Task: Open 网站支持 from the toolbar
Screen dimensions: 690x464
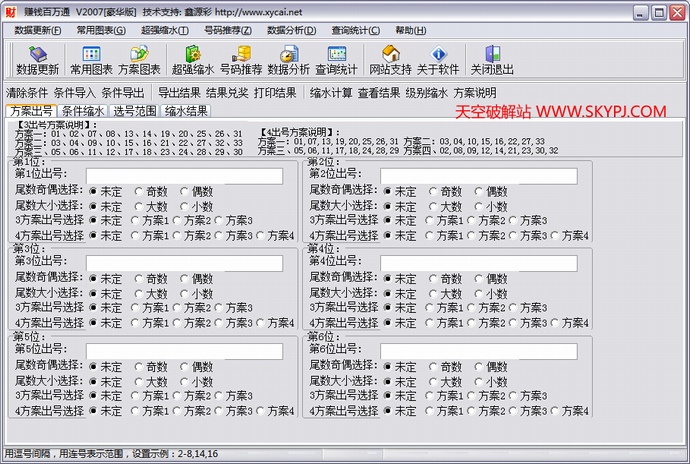Action: point(390,59)
